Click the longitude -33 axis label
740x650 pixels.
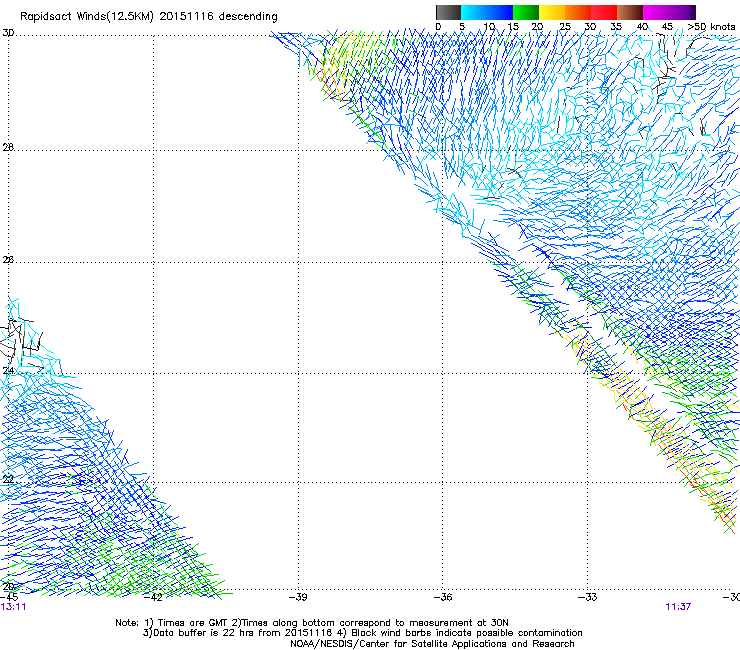point(588,597)
